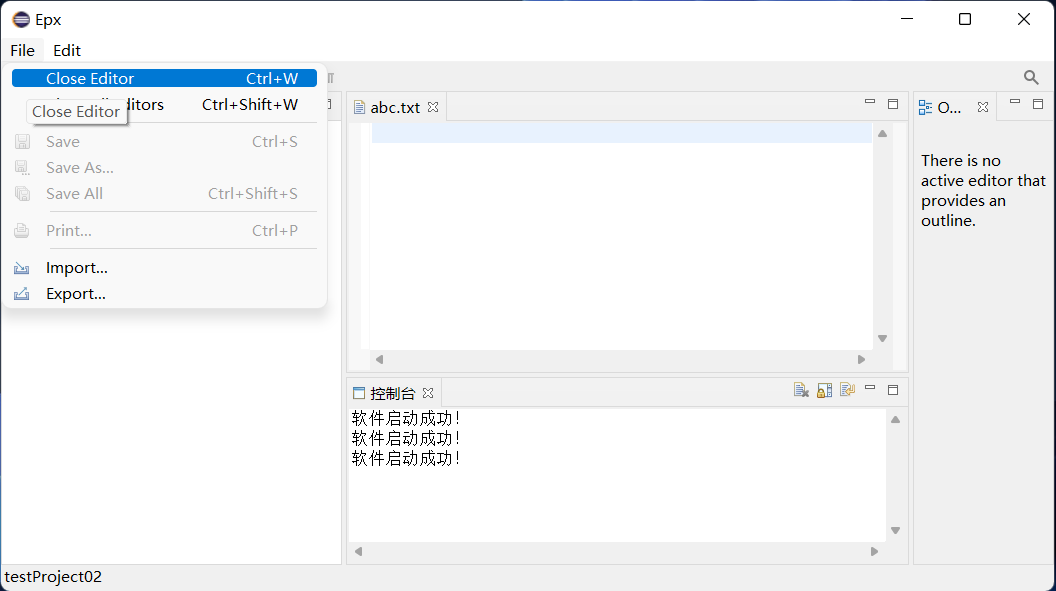Viewport: 1056px width, 591px height.
Task: Close the abc.txt editor tab
Action: (433, 107)
